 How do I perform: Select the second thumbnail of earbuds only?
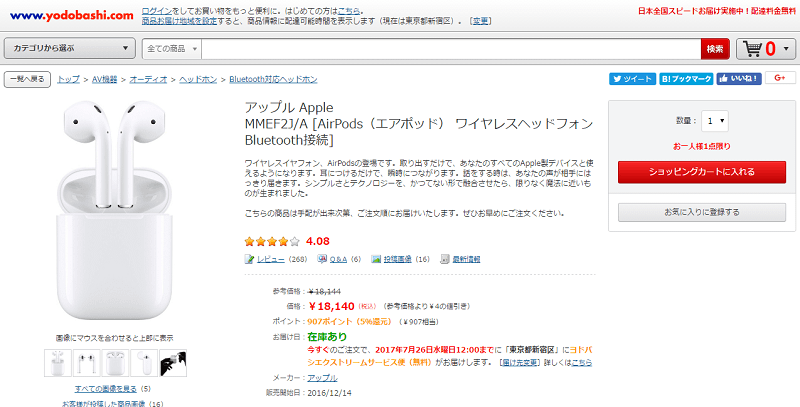86,363
